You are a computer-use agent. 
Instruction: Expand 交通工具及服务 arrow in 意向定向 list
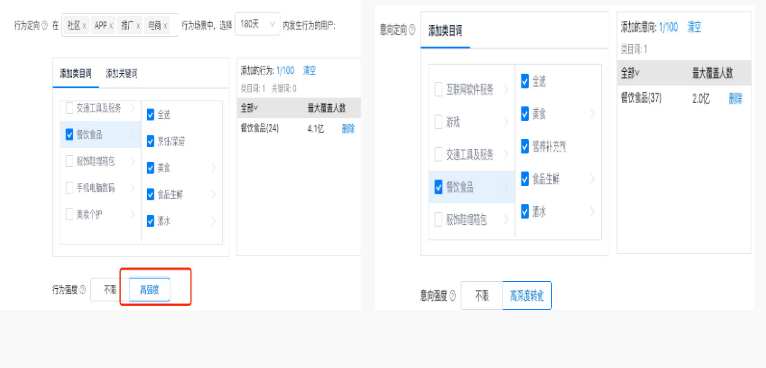point(506,154)
